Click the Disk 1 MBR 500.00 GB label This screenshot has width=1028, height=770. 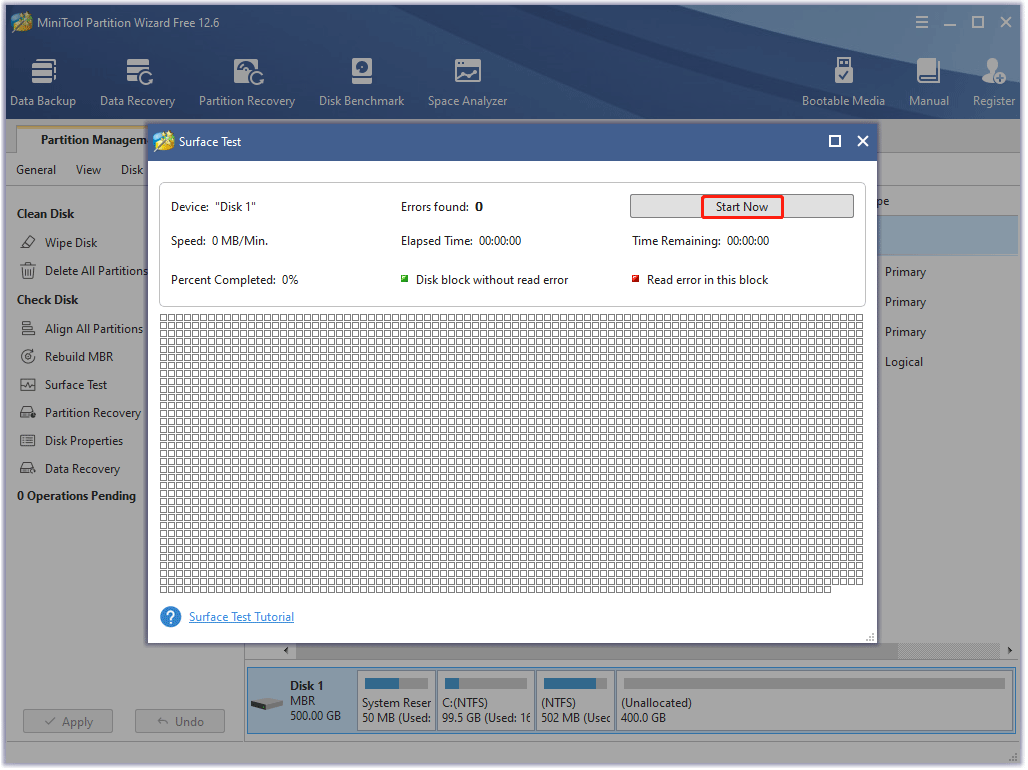pos(315,700)
